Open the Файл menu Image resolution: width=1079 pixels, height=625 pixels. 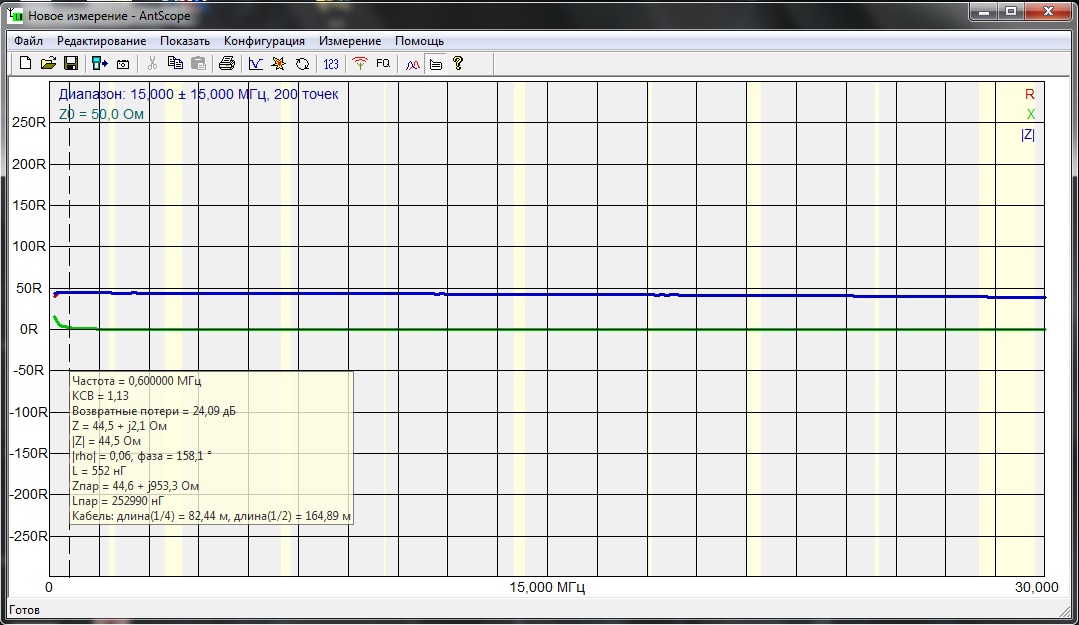(28, 41)
